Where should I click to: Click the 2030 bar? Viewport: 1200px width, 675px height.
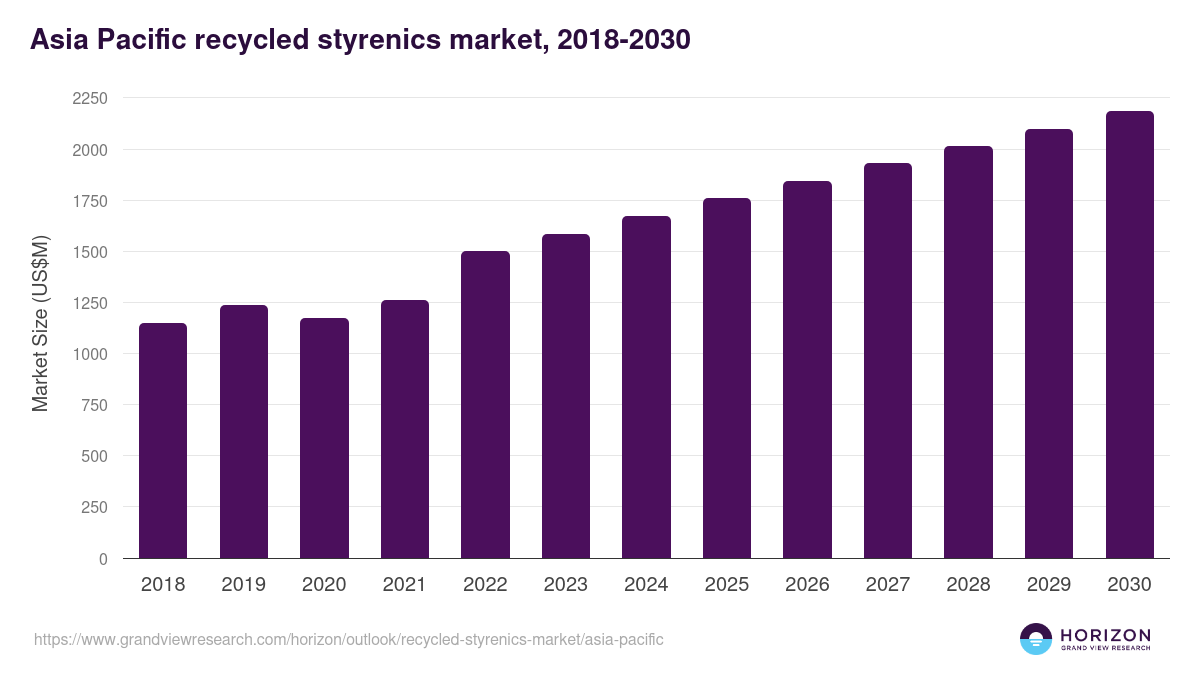pos(1129,335)
